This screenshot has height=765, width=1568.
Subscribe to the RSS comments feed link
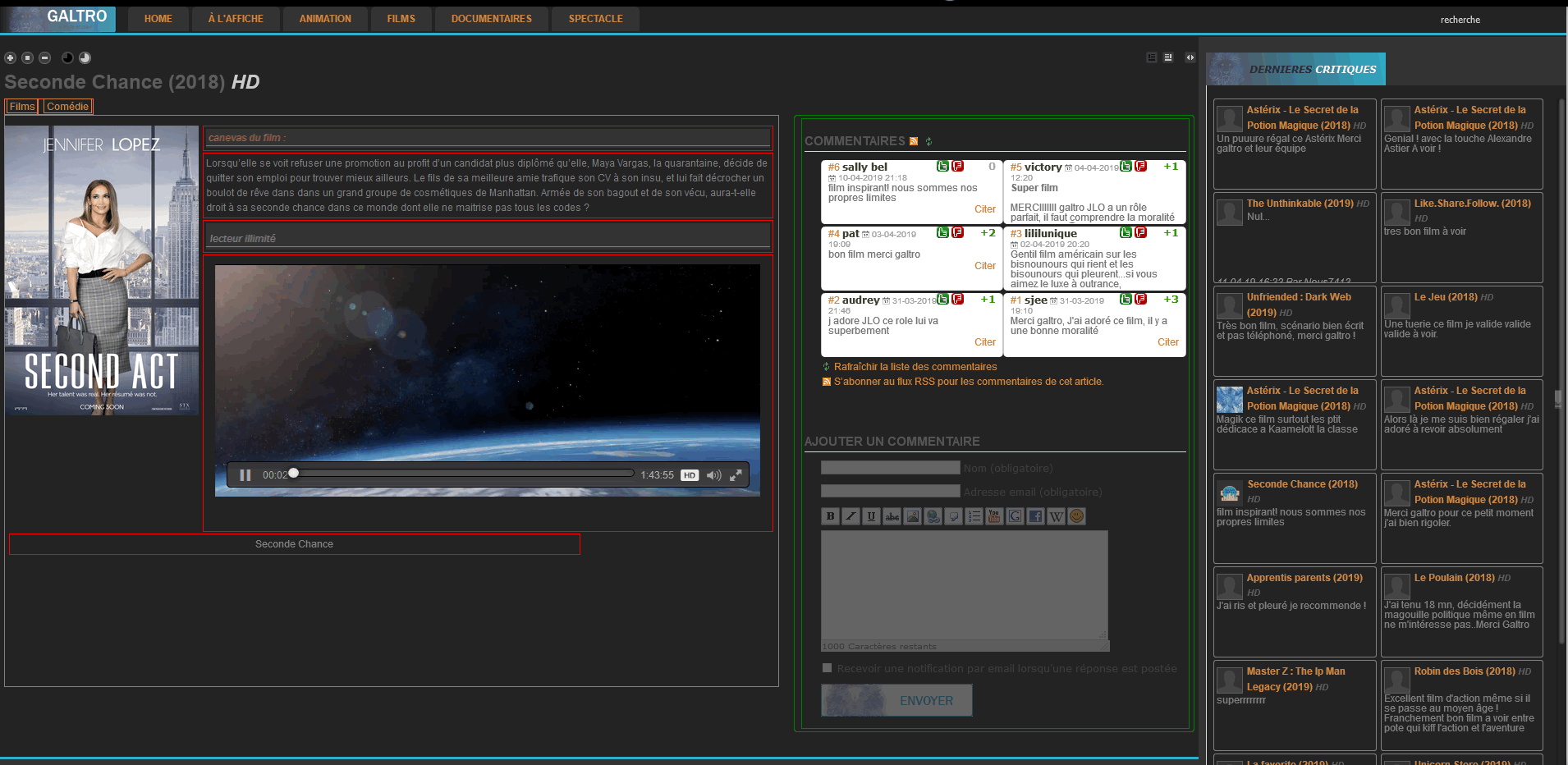(969, 382)
